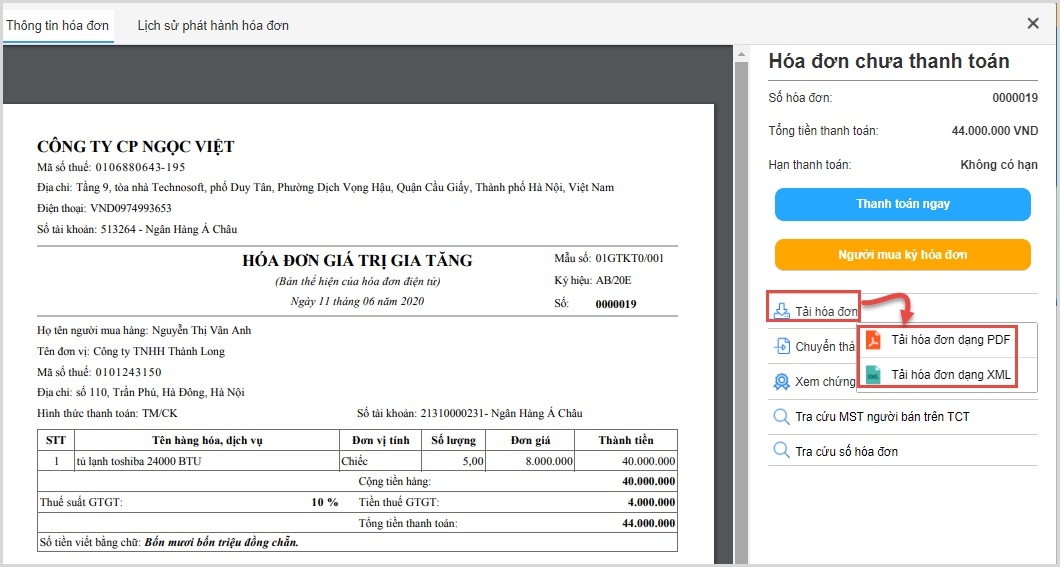Click Người mua ký hóa đơn button
The image size is (1060, 567).
(902, 255)
